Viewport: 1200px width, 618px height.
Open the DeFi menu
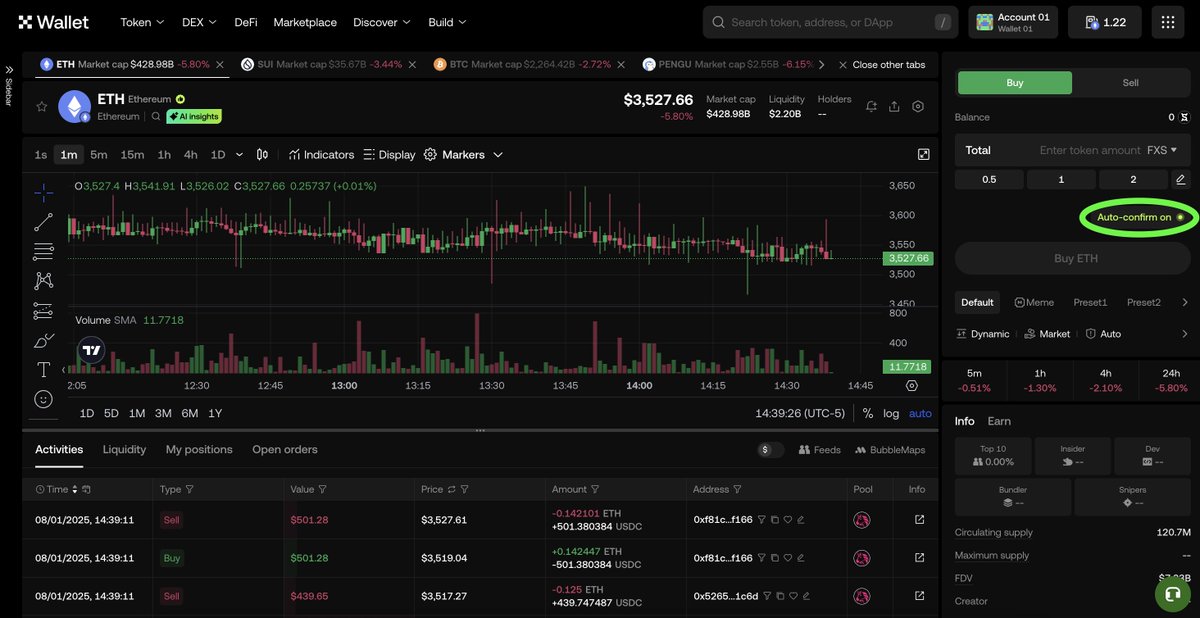245,22
